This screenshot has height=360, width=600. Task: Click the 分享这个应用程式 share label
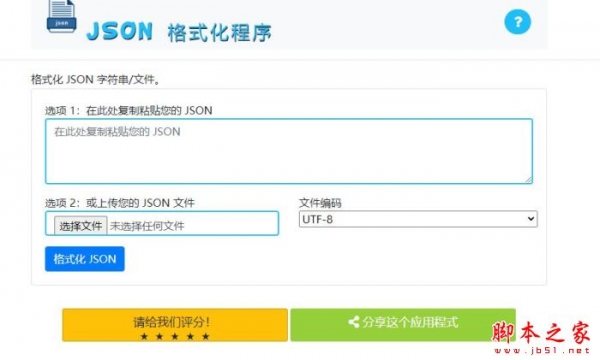point(410,322)
